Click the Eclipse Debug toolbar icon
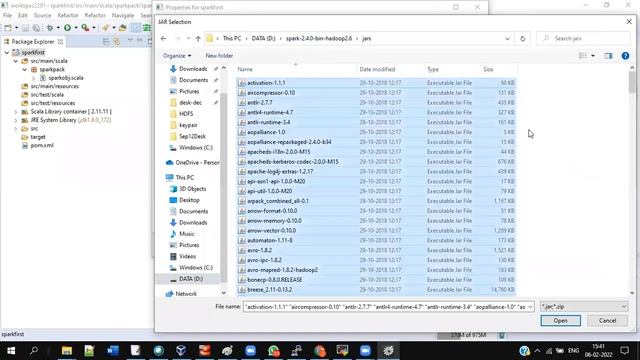 pos(50,27)
